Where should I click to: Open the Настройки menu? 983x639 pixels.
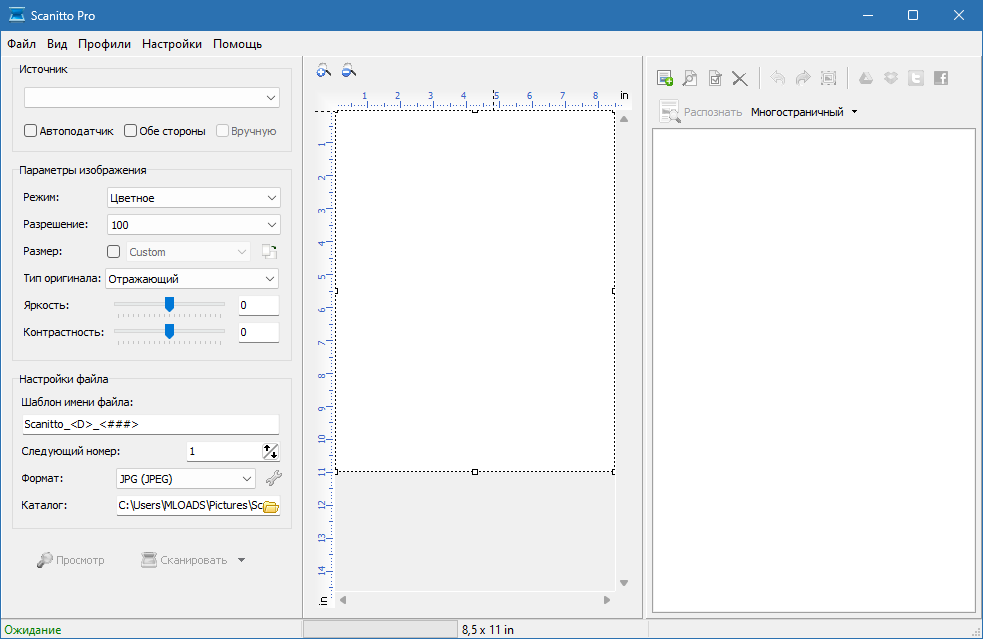tap(172, 44)
